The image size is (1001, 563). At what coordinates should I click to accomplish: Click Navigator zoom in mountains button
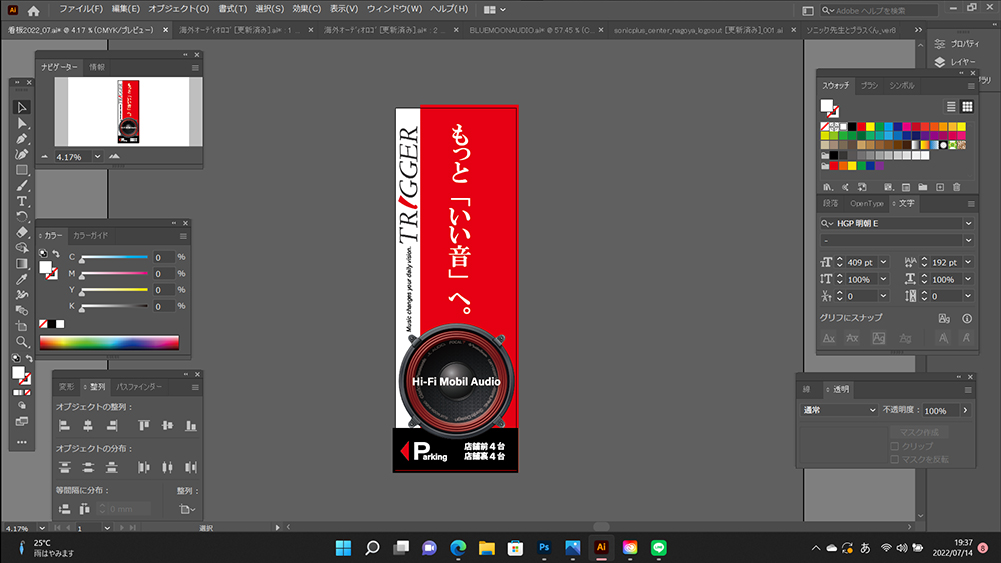(114, 156)
